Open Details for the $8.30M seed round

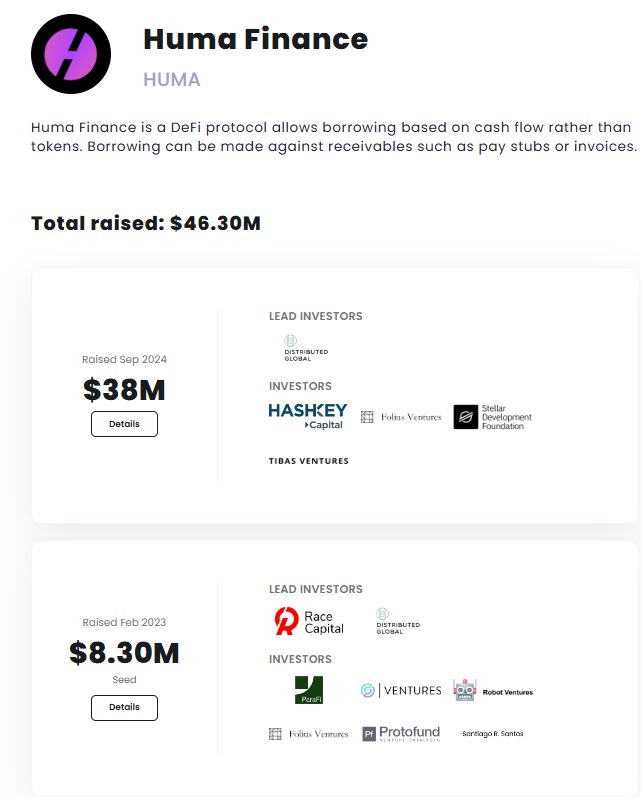tap(124, 707)
